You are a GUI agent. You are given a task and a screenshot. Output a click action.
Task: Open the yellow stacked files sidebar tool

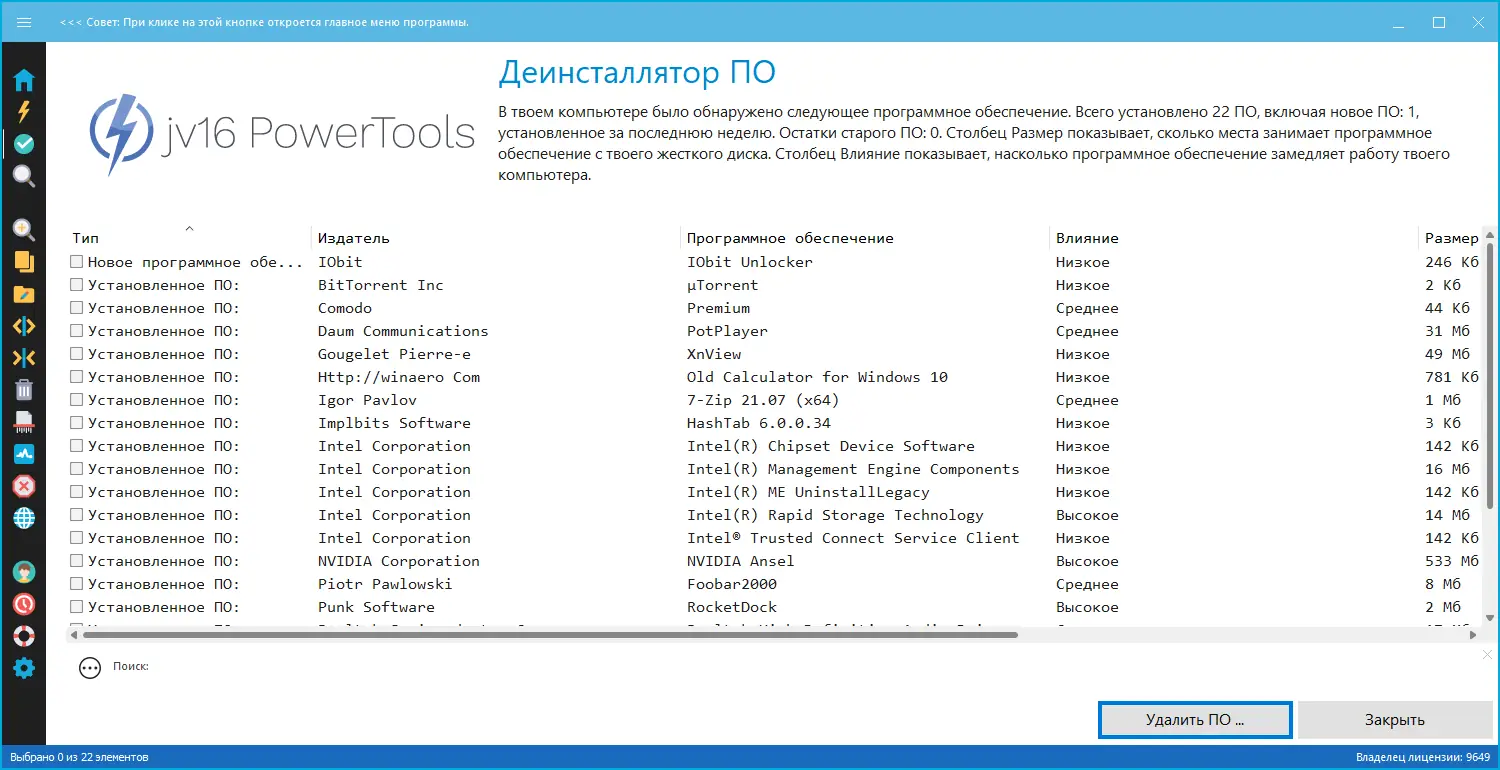[x=24, y=262]
